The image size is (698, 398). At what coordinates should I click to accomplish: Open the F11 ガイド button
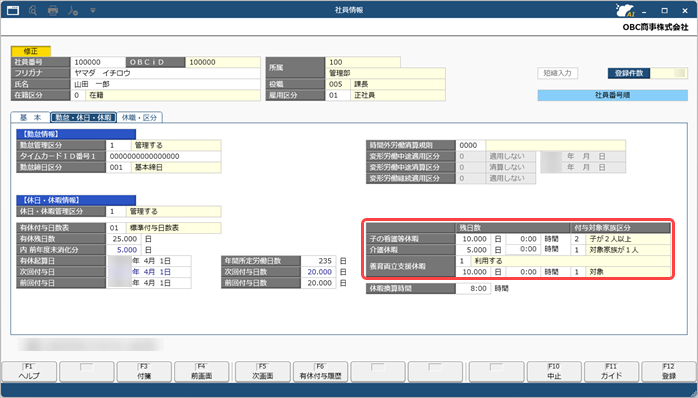pos(611,371)
